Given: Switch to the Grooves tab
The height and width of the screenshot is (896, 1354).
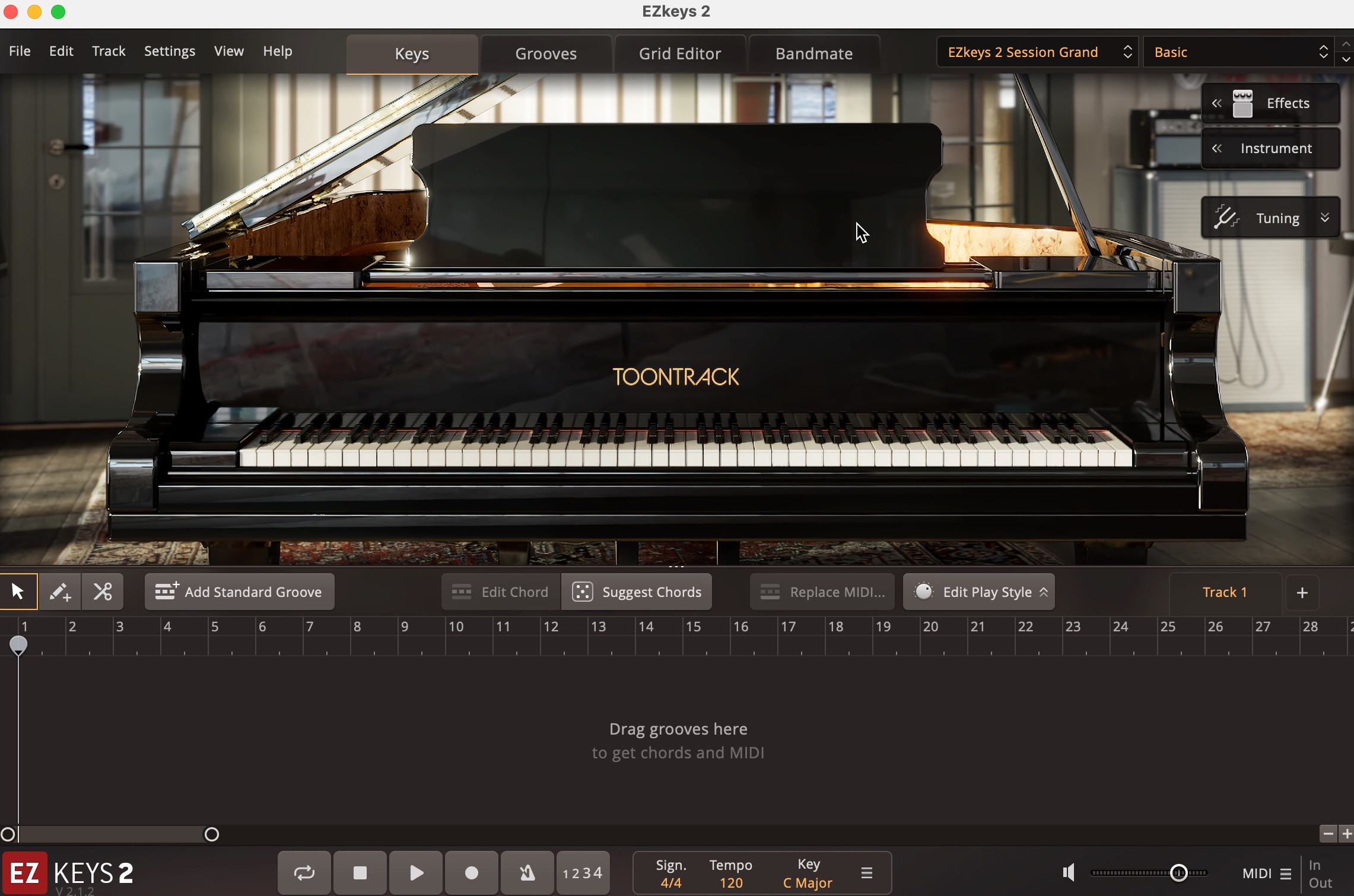Looking at the screenshot, I should pos(546,54).
